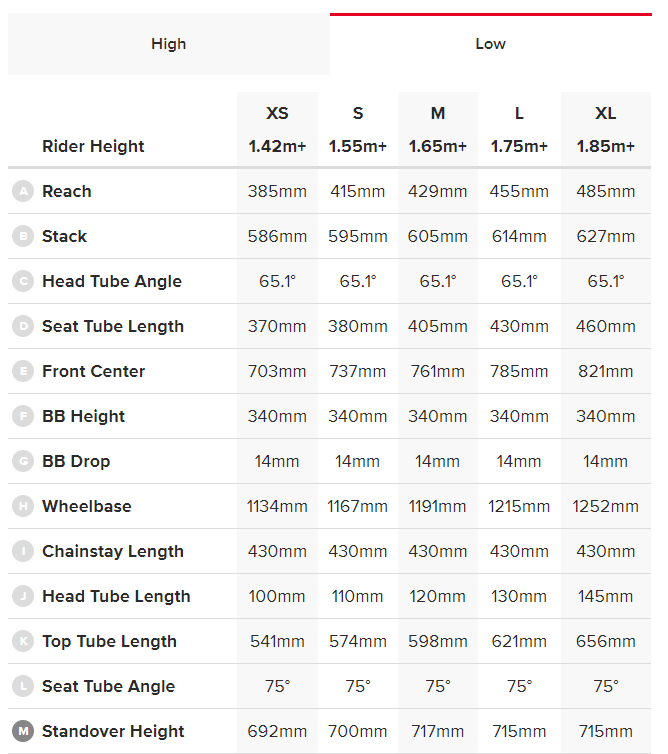This screenshot has width=668, height=754.
Task: Click the C icon for Head Tube Angle
Action: click(22, 281)
